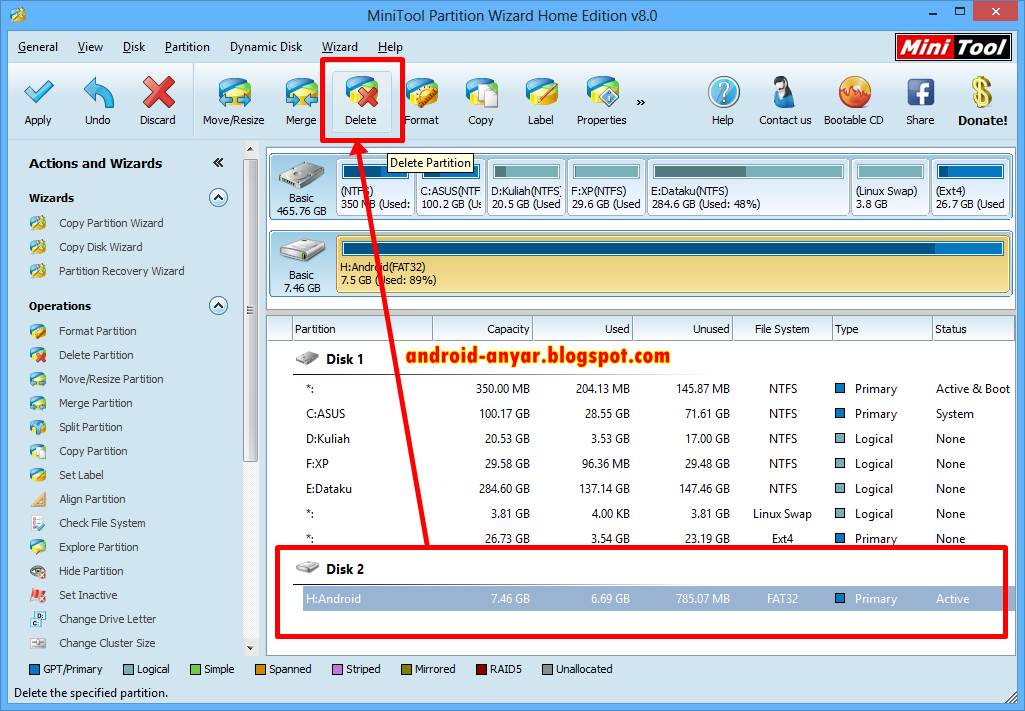This screenshot has height=711, width=1025.
Task: Select C:ASUS block in disk map
Action: (450, 187)
